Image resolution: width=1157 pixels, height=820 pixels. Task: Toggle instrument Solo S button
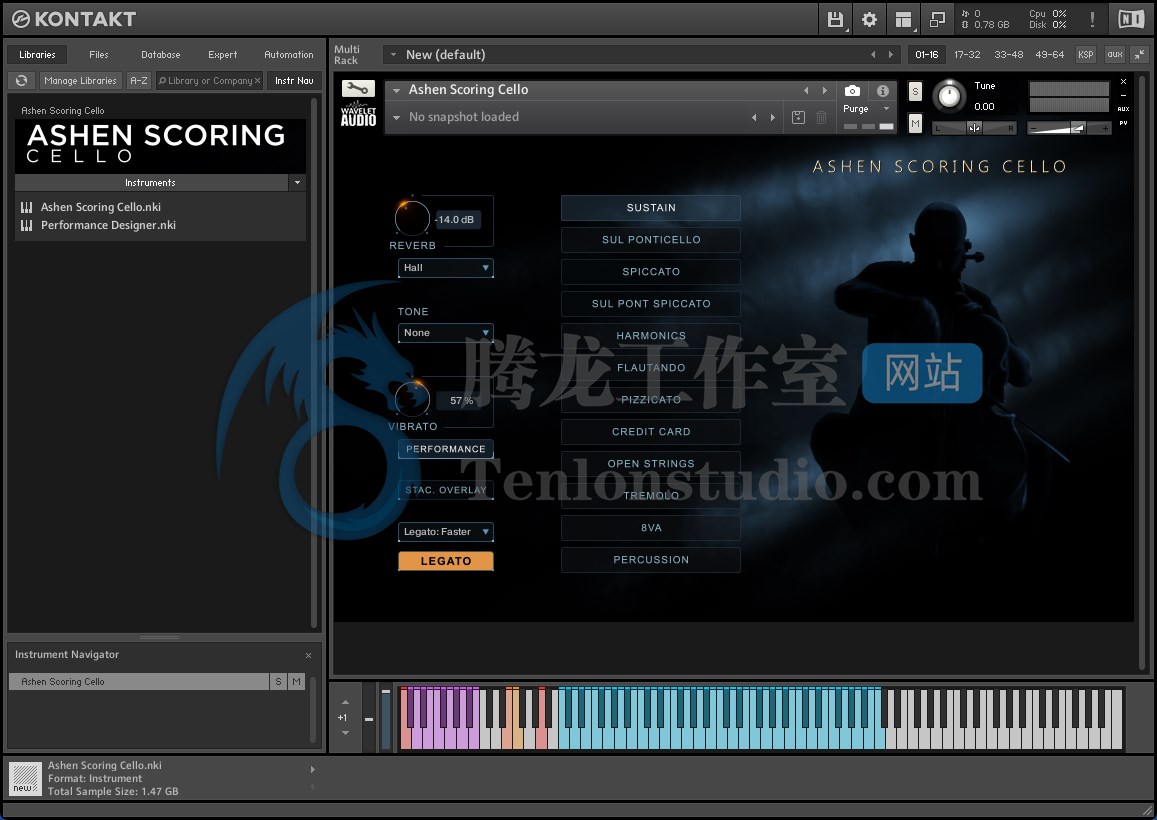point(915,92)
